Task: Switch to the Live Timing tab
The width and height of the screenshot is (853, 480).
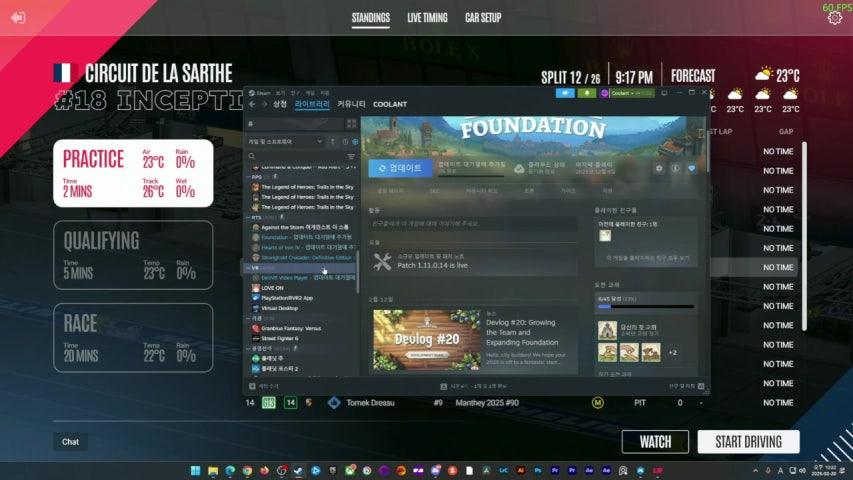Action: [x=427, y=18]
